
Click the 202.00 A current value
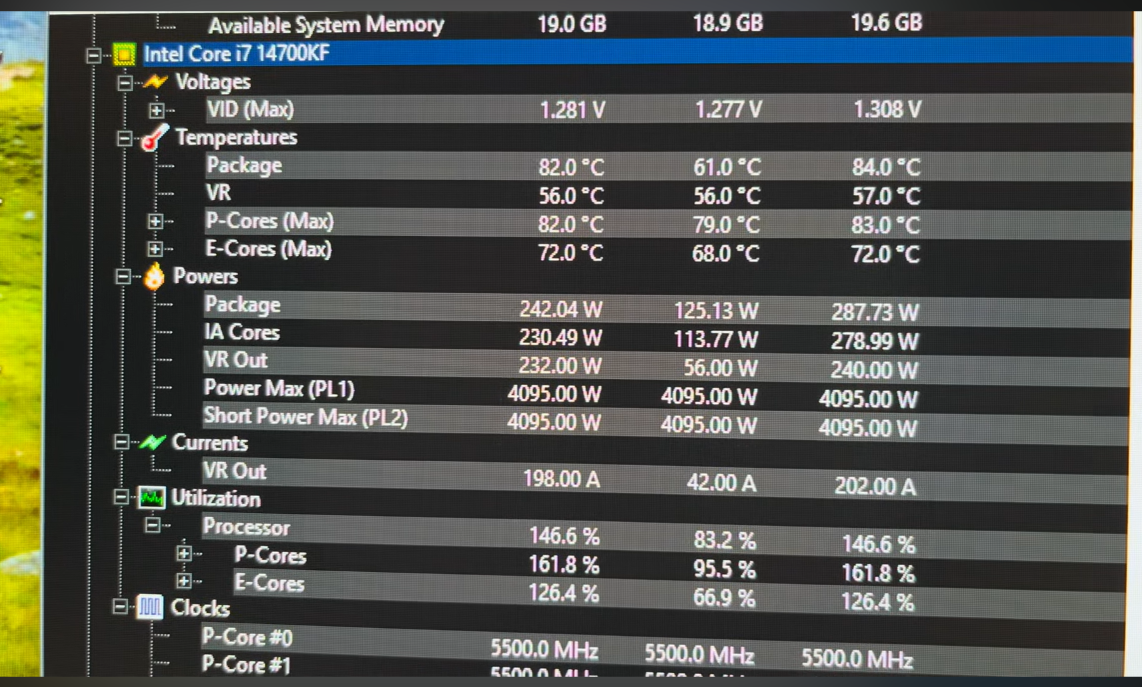tap(875, 485)
